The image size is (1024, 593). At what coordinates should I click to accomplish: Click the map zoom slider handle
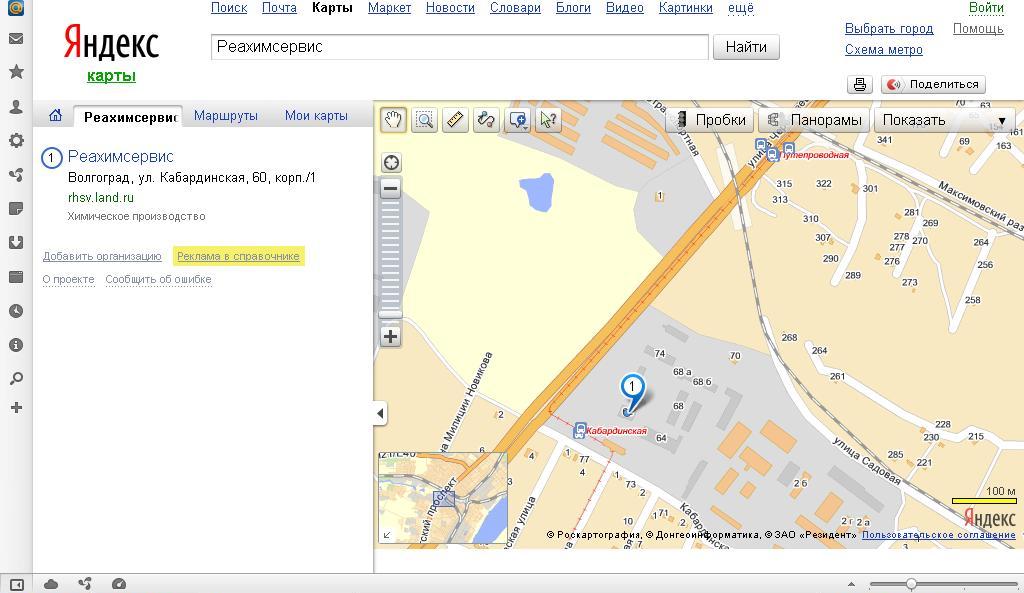click(x=391, y=314)
